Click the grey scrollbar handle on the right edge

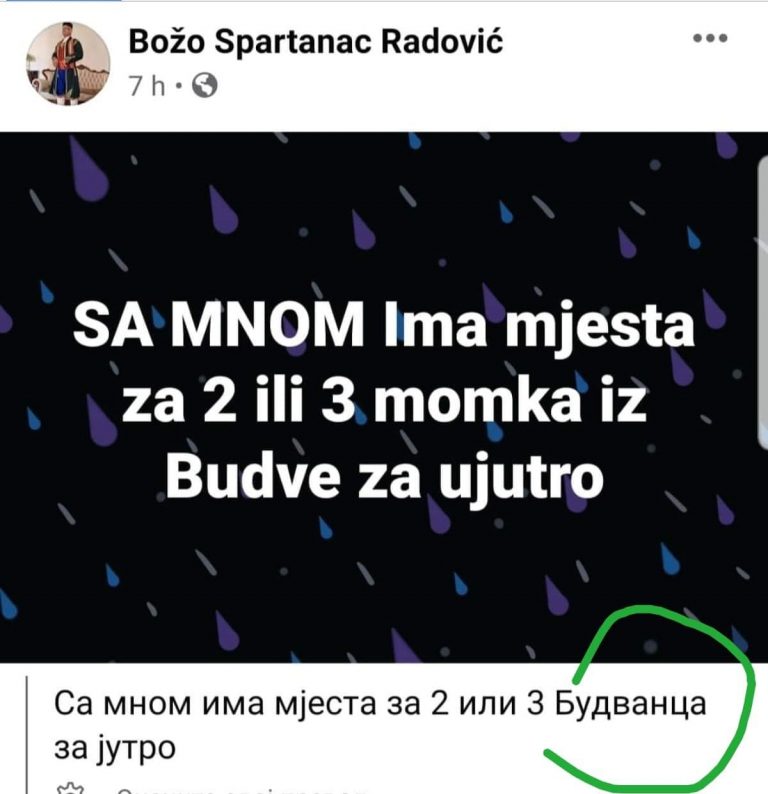tap(762, 303)
